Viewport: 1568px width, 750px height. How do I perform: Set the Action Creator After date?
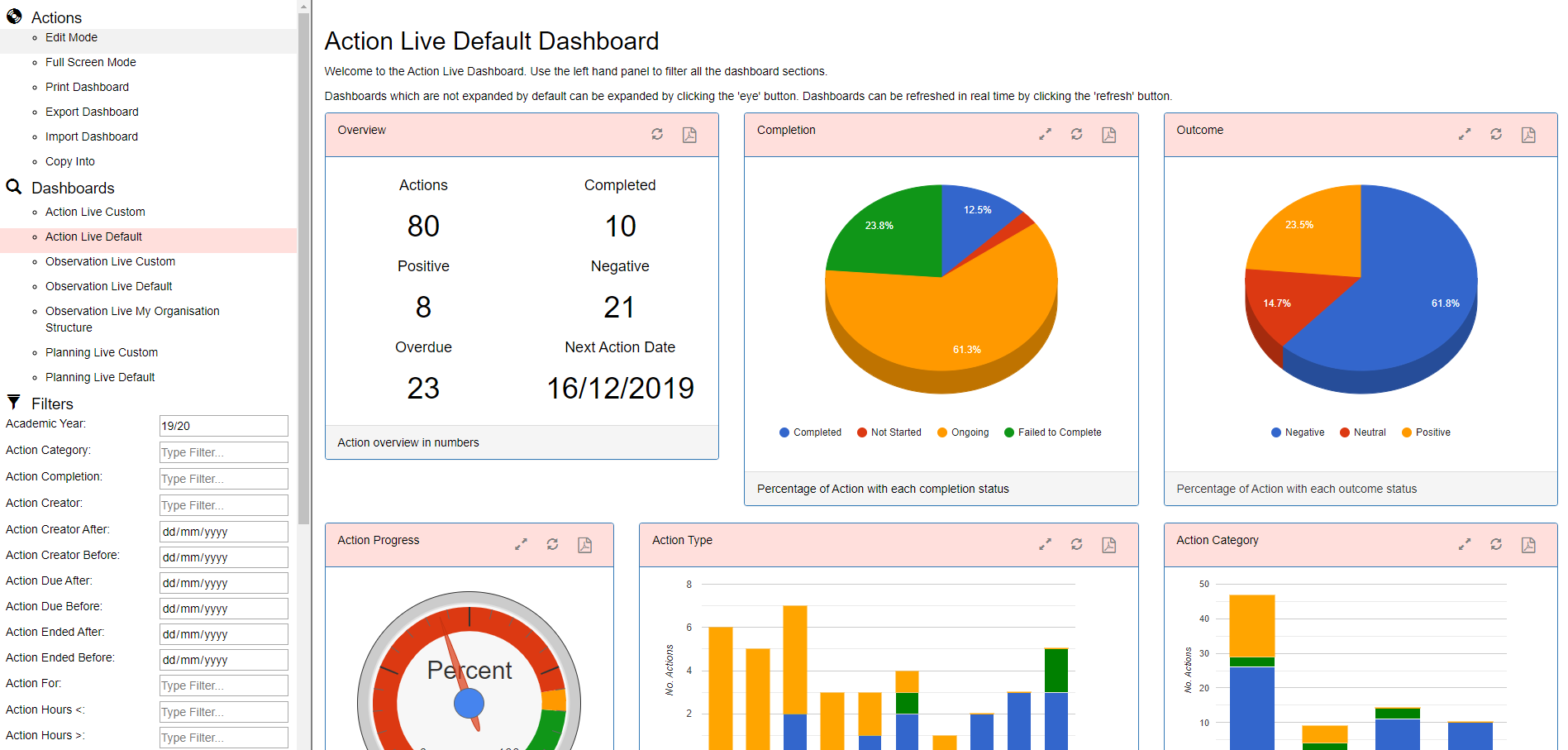point(224,532)
